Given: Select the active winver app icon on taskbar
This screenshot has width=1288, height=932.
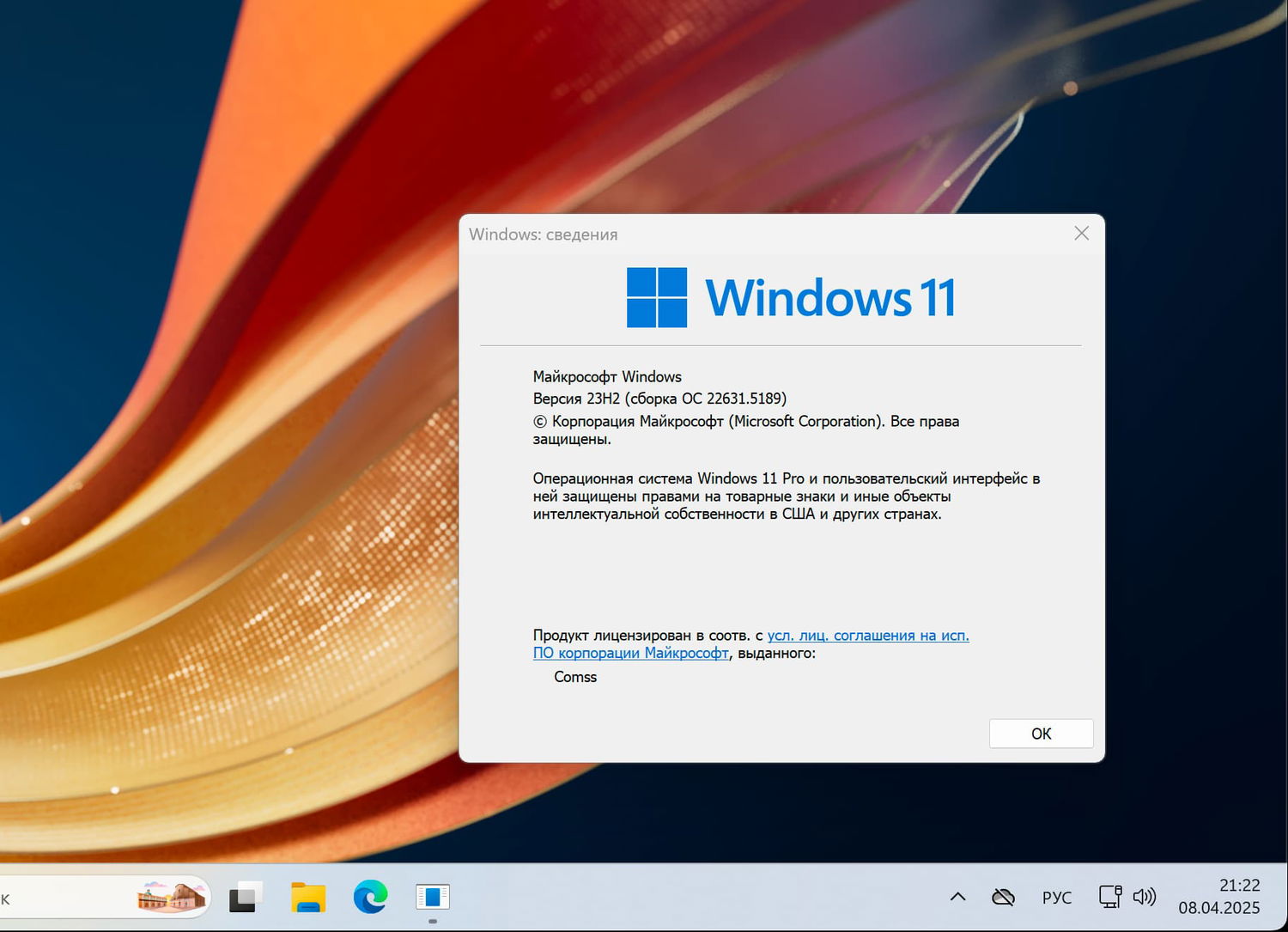Looking at the screenshot, I should [432, 896].
